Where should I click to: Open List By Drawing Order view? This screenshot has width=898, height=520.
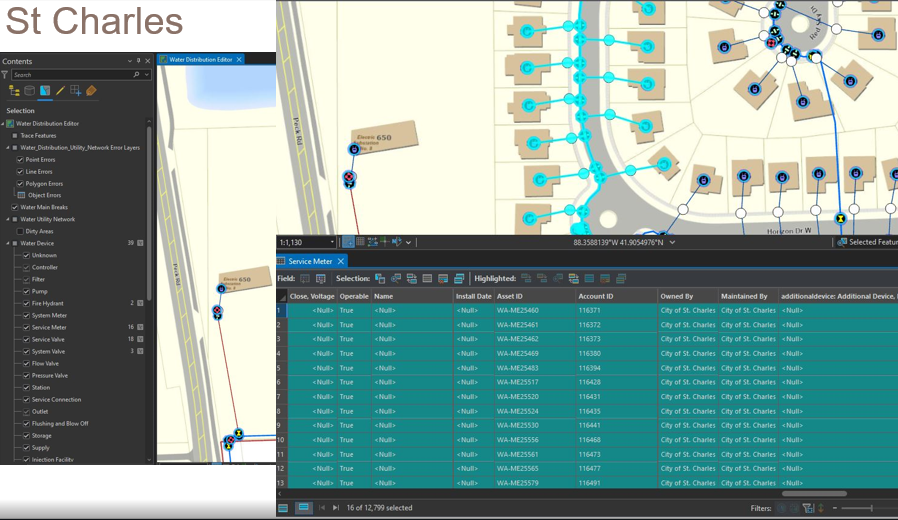click(x=14, y=90)
